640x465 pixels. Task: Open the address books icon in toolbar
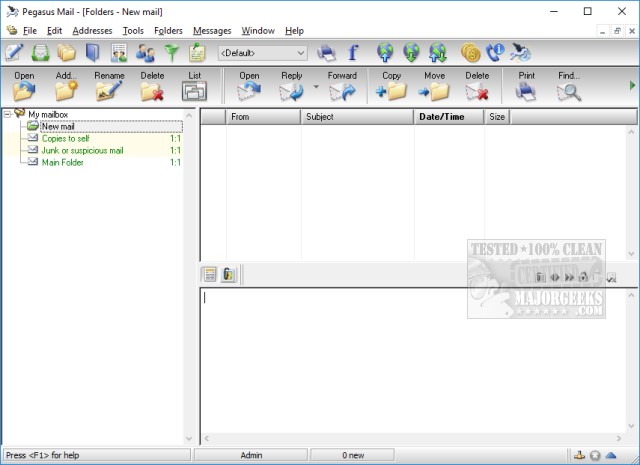coord(92,53)
